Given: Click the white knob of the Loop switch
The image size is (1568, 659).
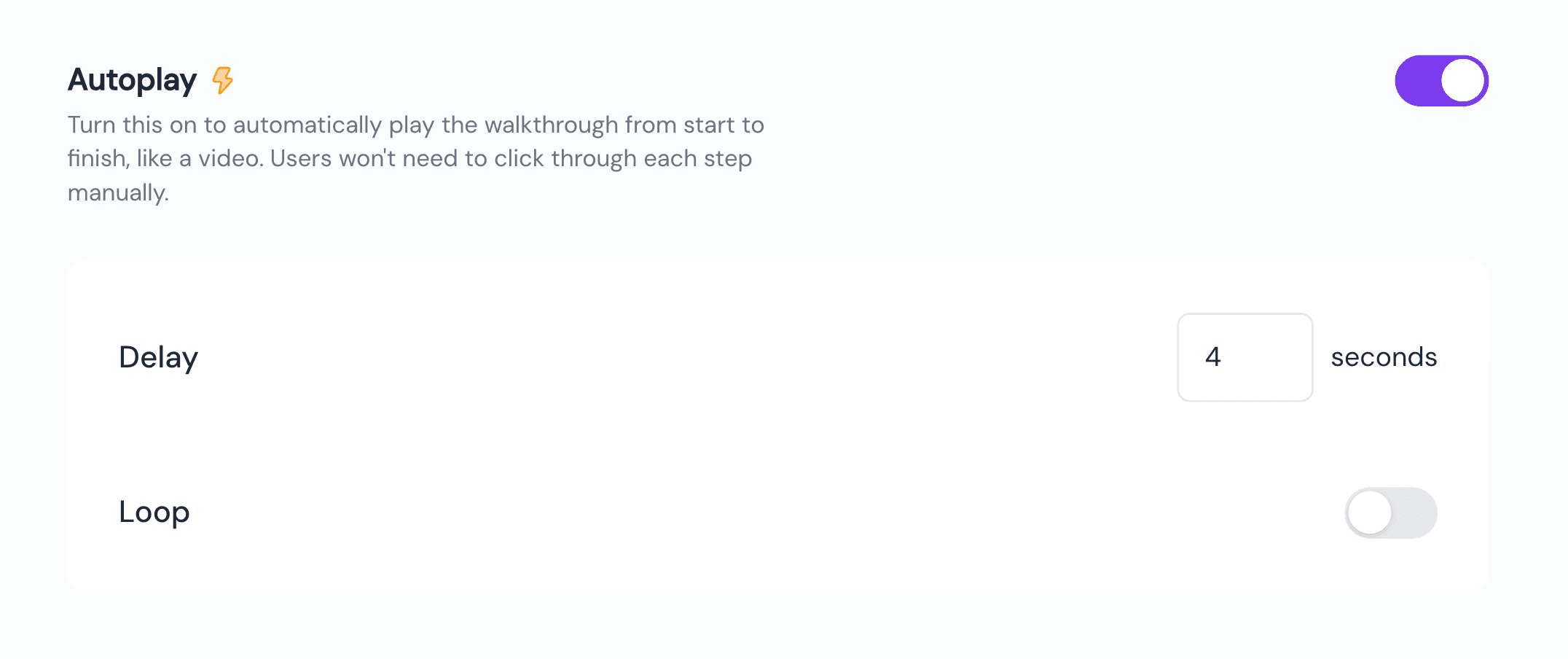Looking at the screenshot, I should pos(1370,512).
